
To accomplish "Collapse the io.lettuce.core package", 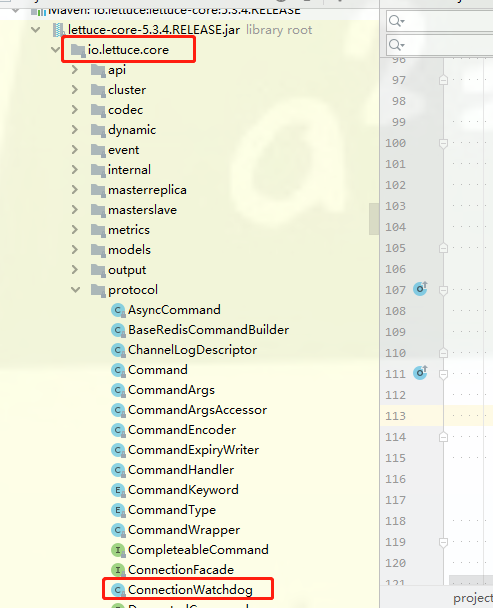I will click(x=55, y=50).
